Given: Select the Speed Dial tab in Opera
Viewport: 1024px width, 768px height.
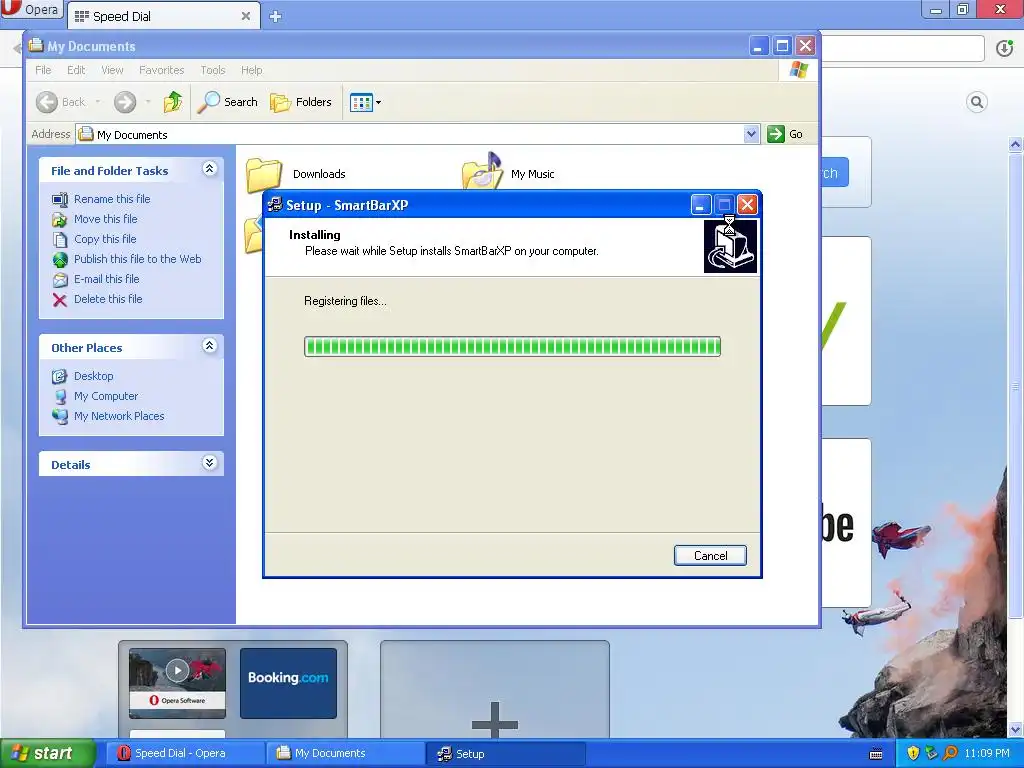Looking at the screenshot, I should click(x=163, y=16).
